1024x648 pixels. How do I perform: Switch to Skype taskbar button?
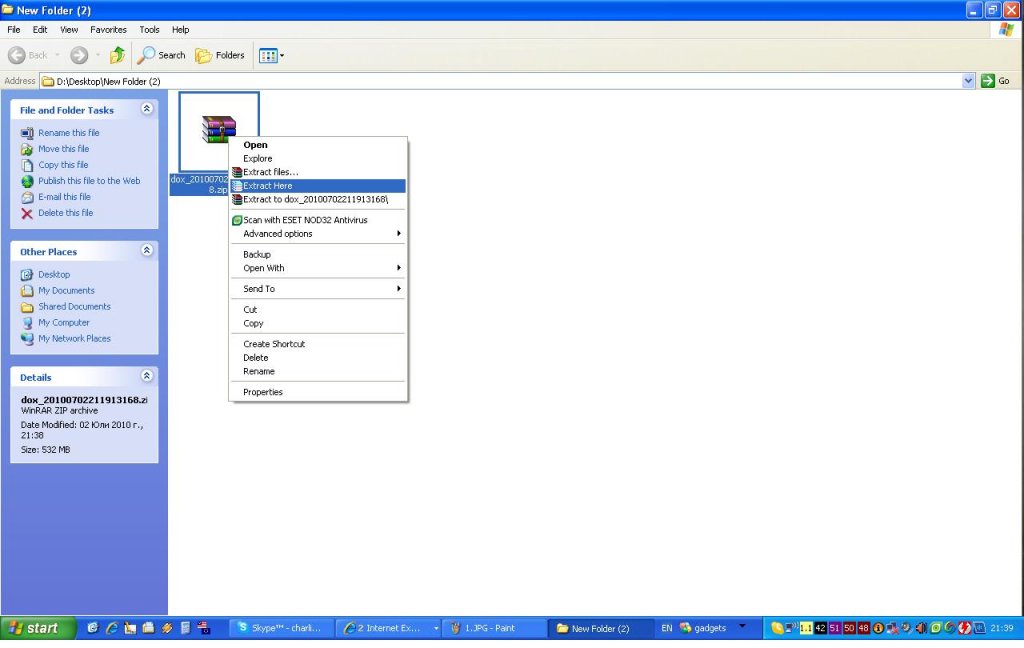[282, 628]
